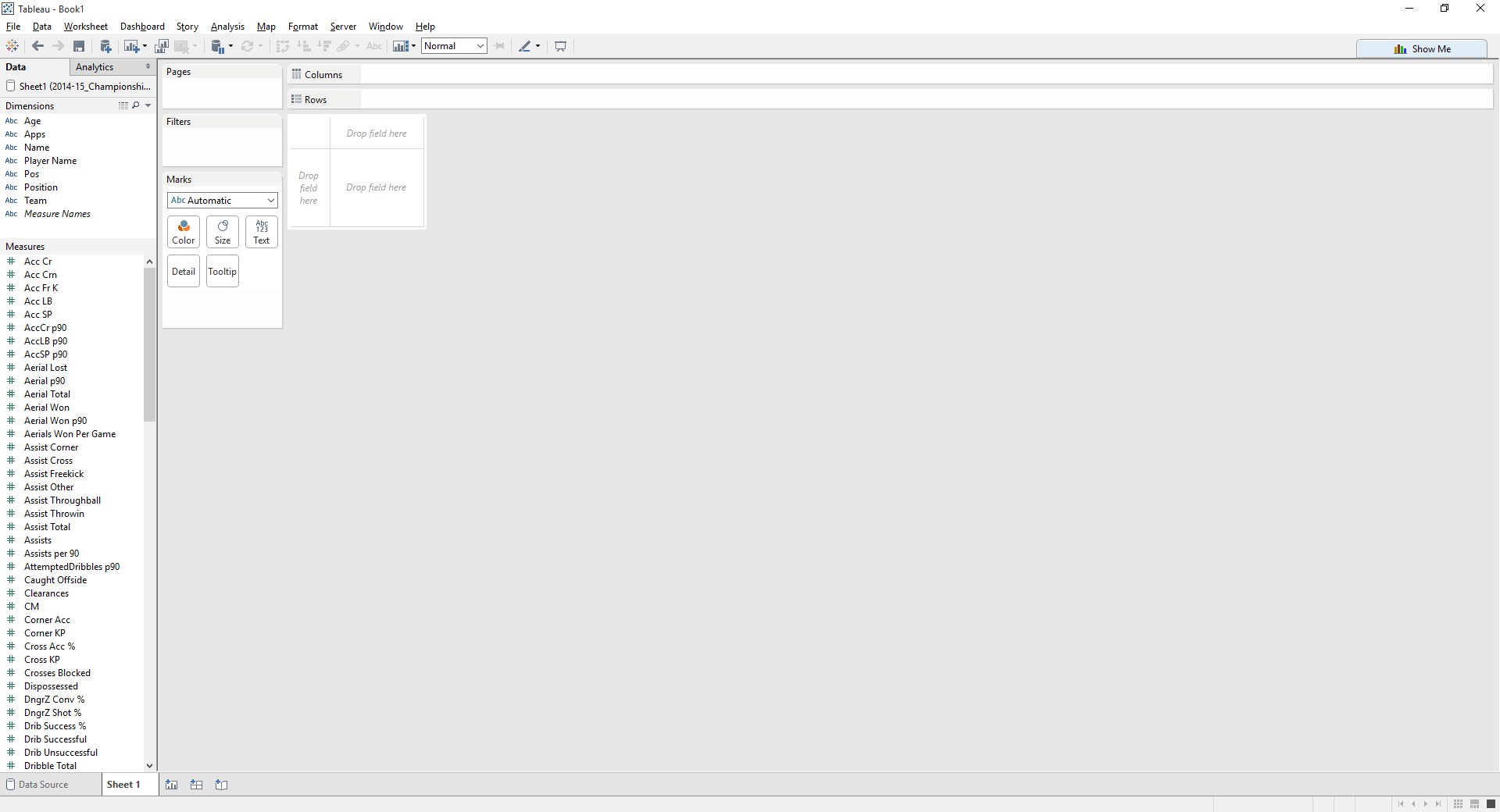Image resolution: width=1500 pixels, height=812 pixels.
Task: Open the Data/Analytics pane menu arrow
Action: click(x=148, y=67)
